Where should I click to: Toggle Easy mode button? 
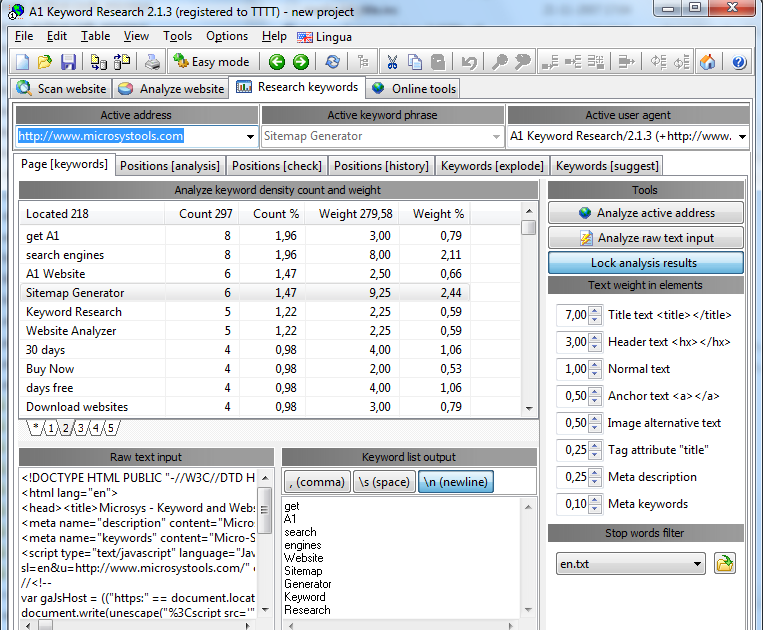point(211,62)
